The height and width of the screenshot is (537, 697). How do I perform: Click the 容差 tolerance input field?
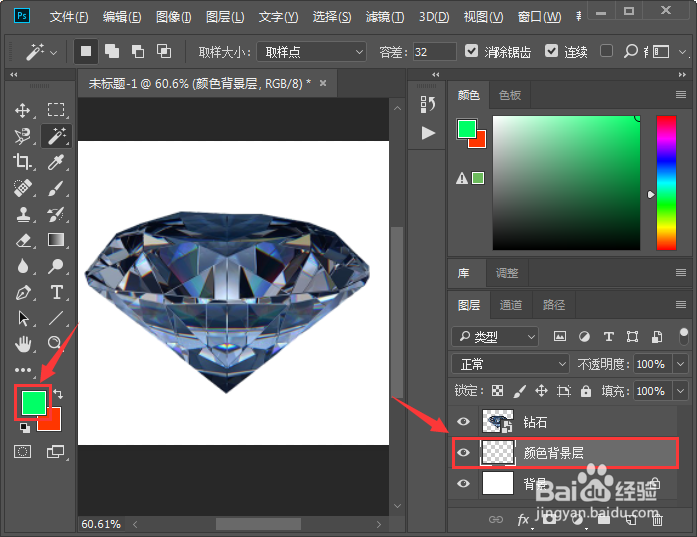435,52
